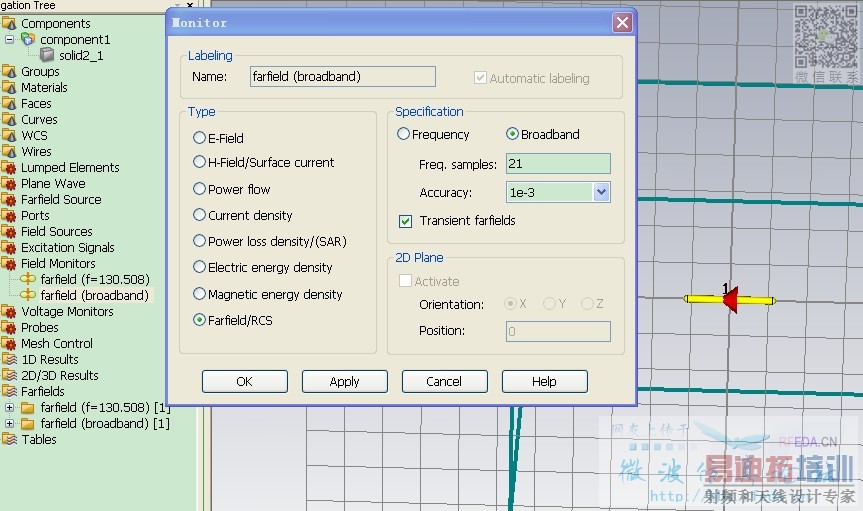
Task: Choose Current density monitor type
Action: pyautogui.click(x=199, y=215)
